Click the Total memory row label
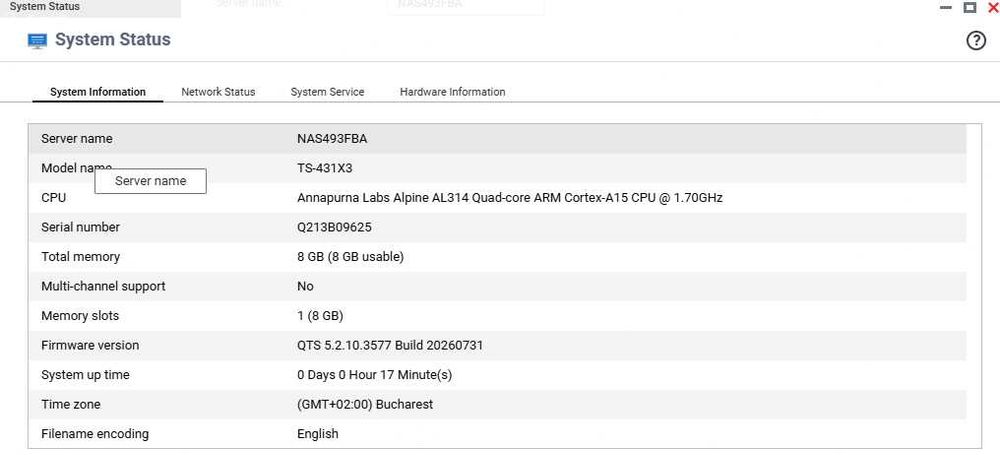Image resolution: width=1000 pixels, height=455 pixels. point(80,257)
